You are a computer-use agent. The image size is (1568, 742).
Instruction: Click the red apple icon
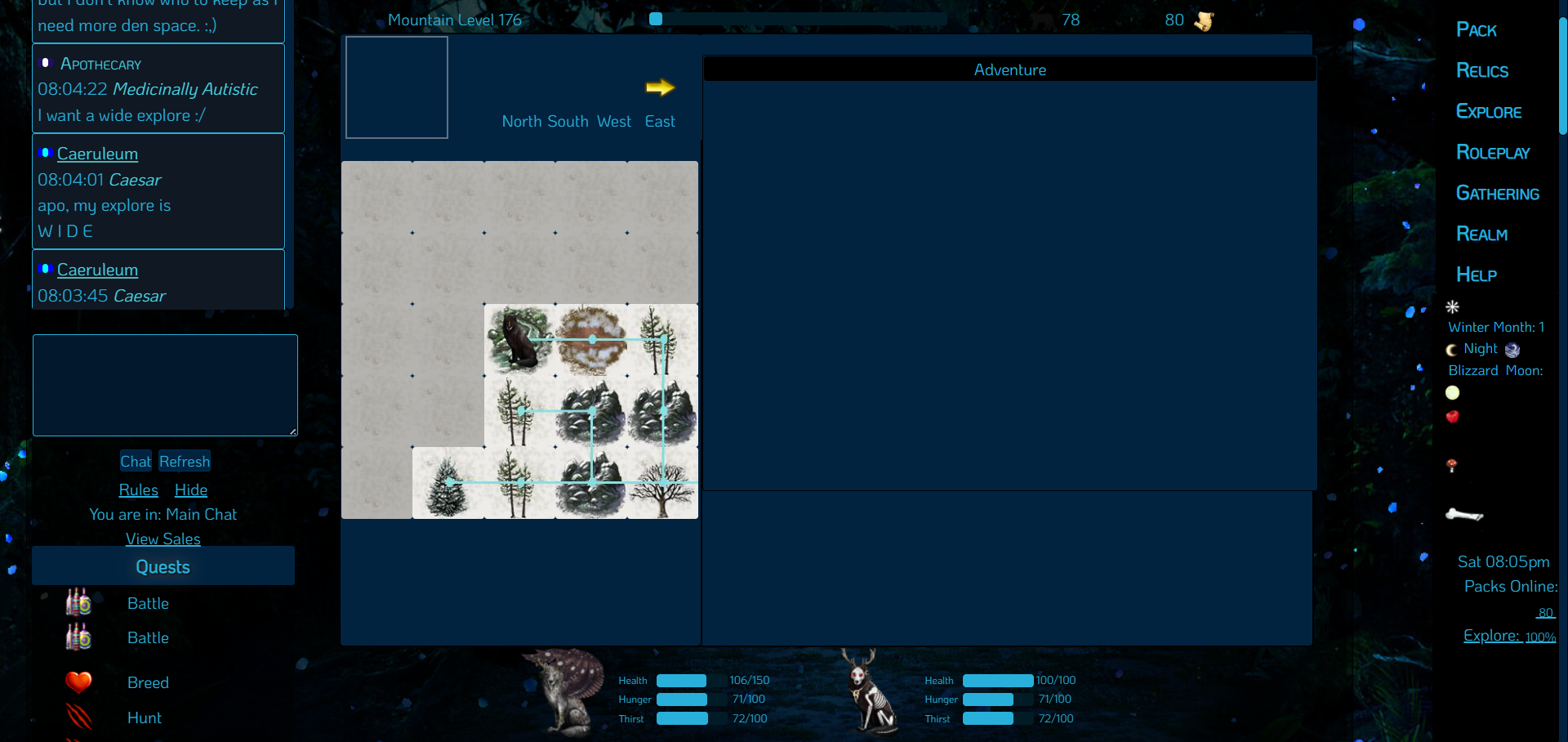(x=1452, y=417)
